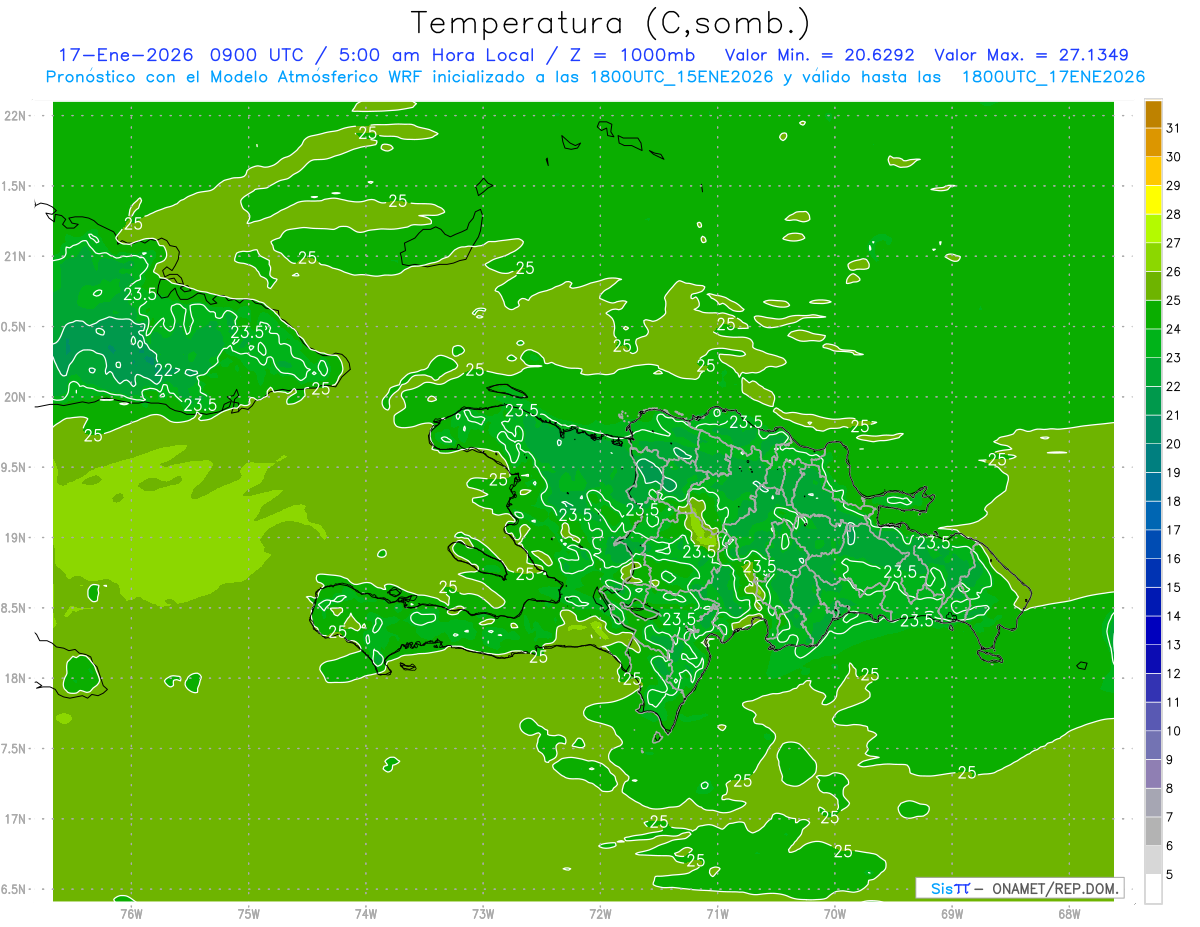Click the "Valor Min. = 20.6292" value
1200x927 pixels.
(x=820, y=55)
